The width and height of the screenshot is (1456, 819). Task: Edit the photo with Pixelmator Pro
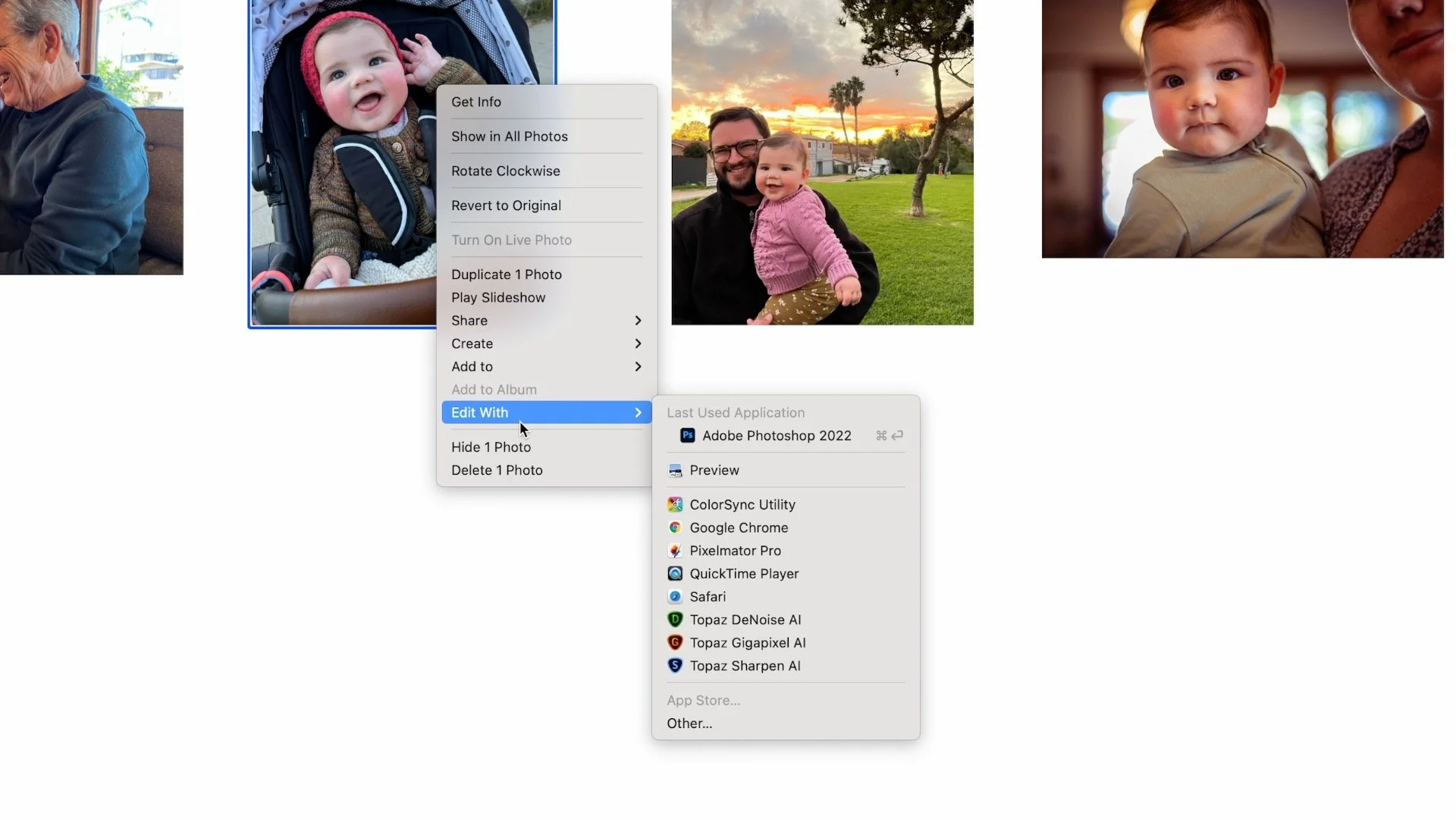pos(734,551)
